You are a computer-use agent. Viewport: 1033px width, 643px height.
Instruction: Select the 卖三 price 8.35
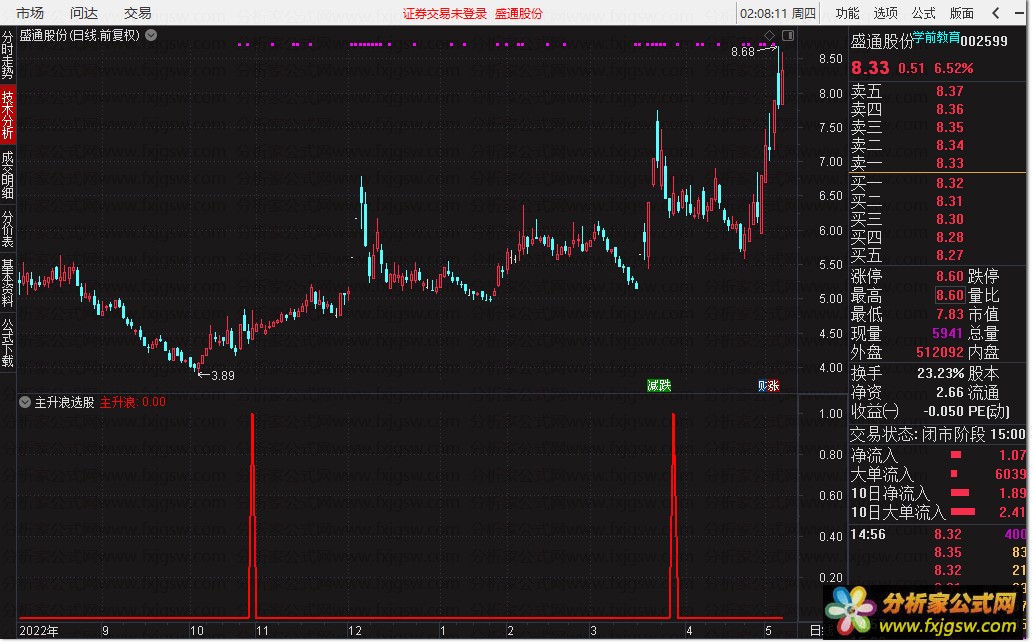(x=950, y=127)
